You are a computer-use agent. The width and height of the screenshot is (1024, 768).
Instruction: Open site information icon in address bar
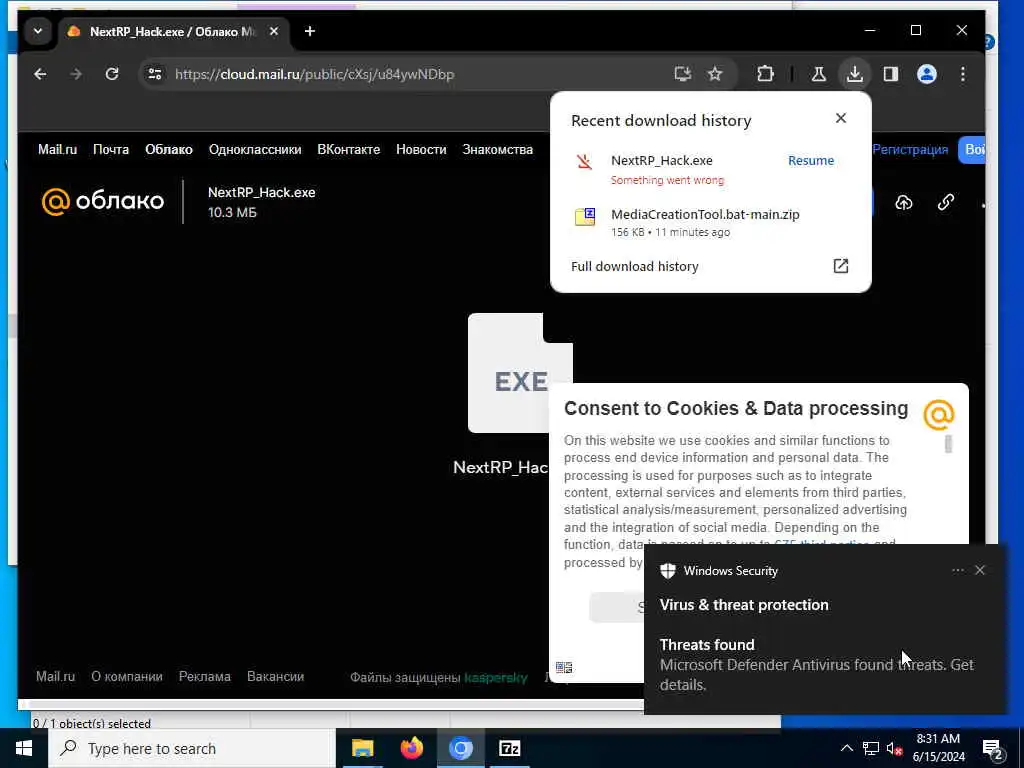[155, 74]
